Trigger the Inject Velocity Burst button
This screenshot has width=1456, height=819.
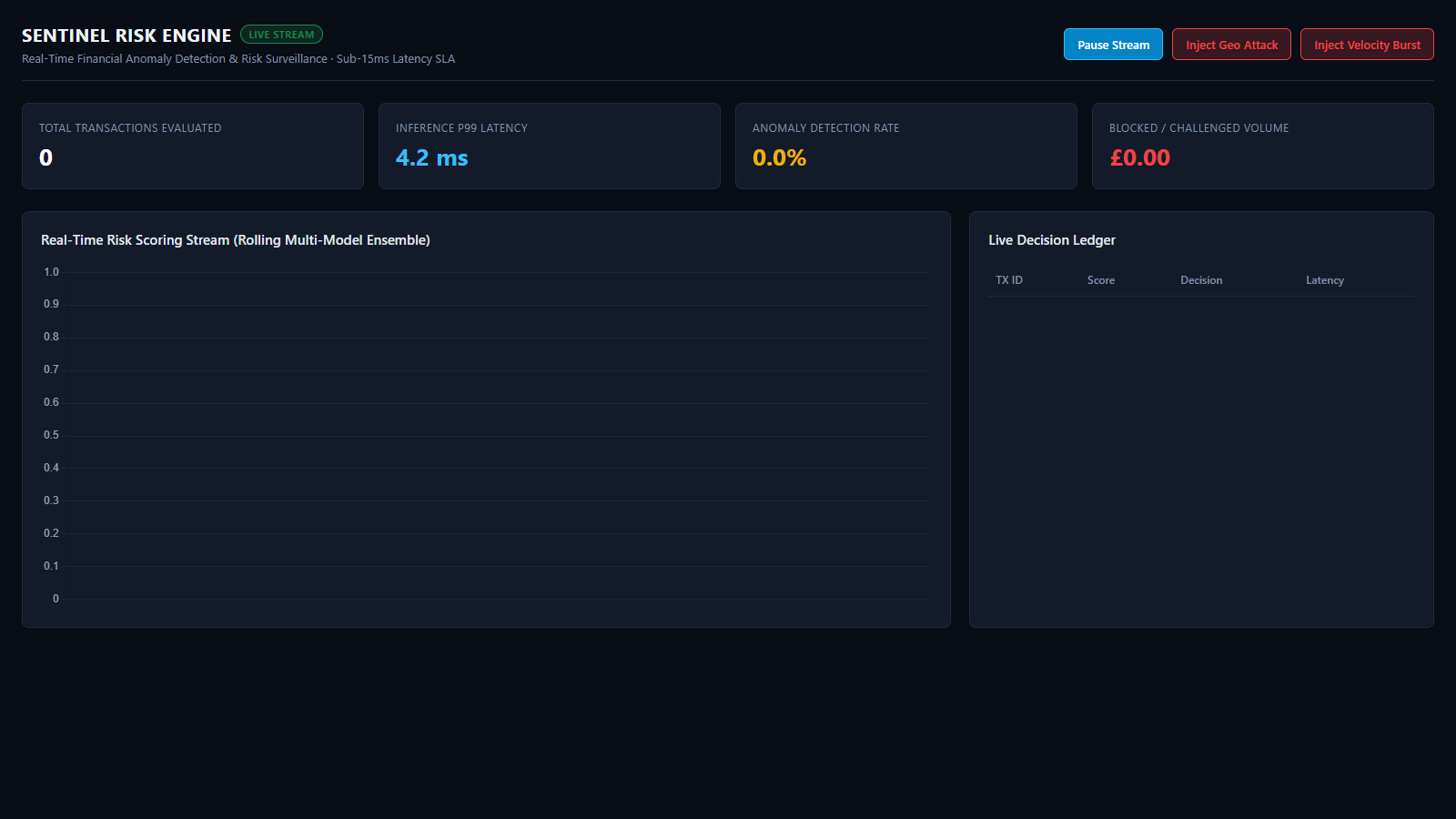pyautogui.click(x=1367, y=45)
